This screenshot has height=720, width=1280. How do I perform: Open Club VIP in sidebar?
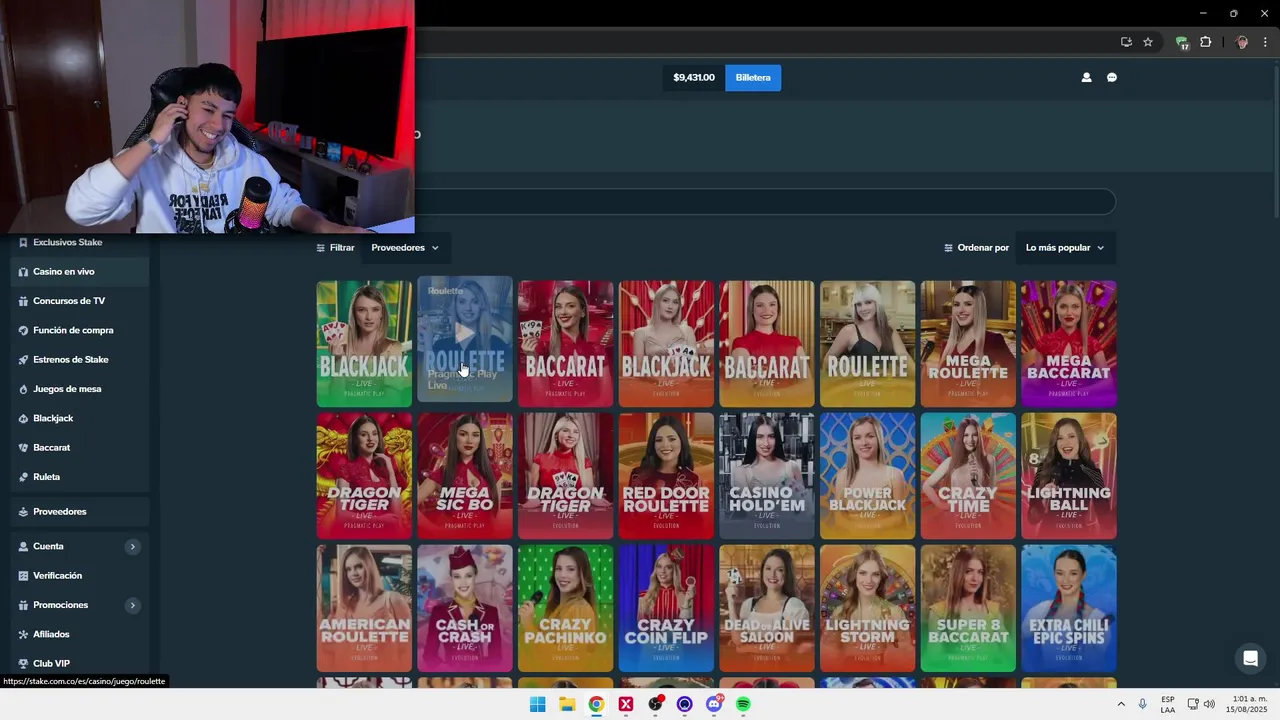[80, 664]
